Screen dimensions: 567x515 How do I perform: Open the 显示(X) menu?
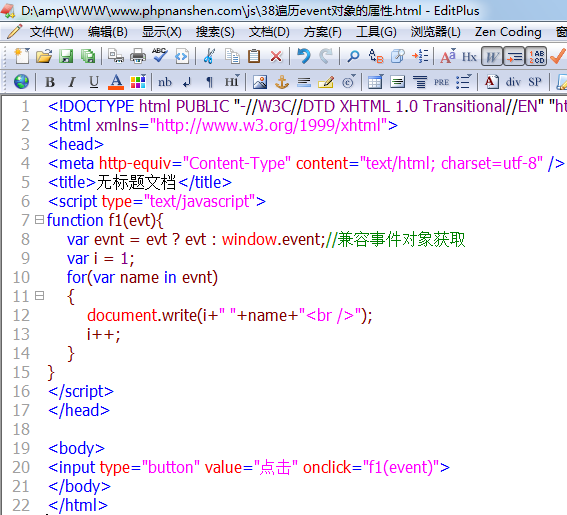point(162,32)
